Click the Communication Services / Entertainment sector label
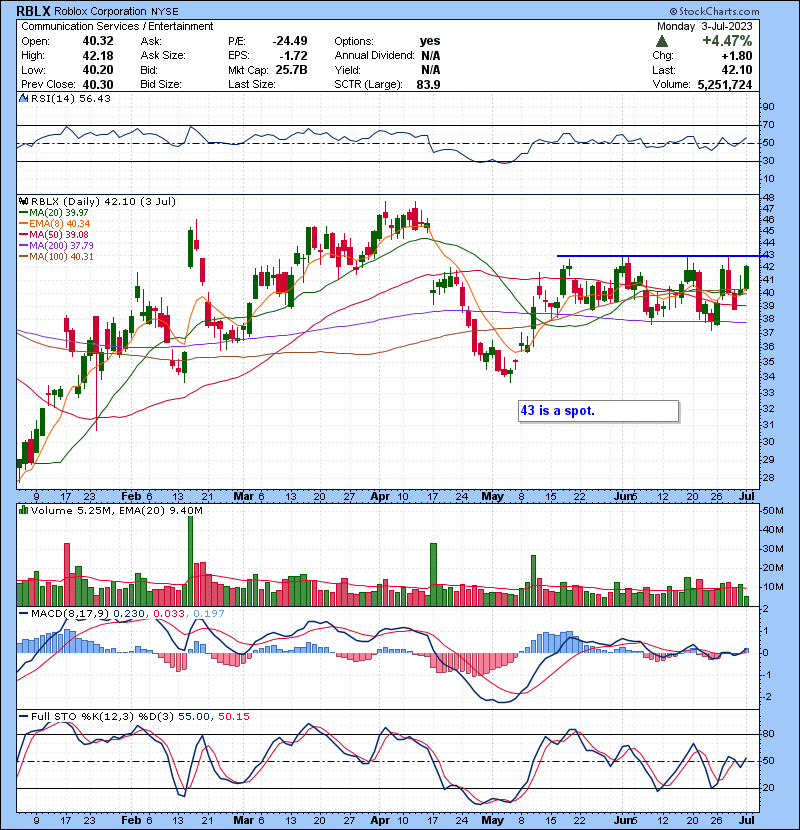 (117, 25)
